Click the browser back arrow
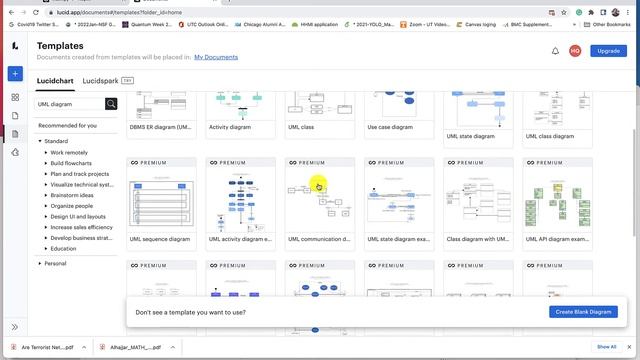Viewport: 640px width, 360px height. click(x=11, y=12)
